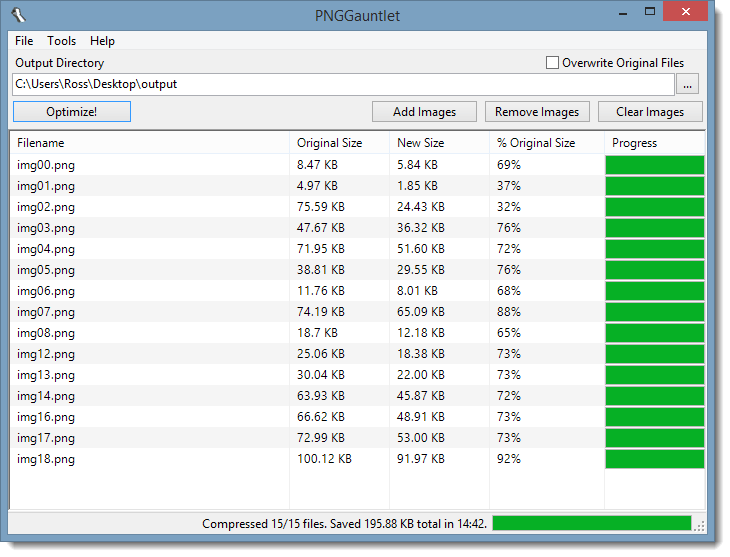Open the Tools menu
Image resolution: width=730 pixels, height=557 pixels.
[61, 41]
